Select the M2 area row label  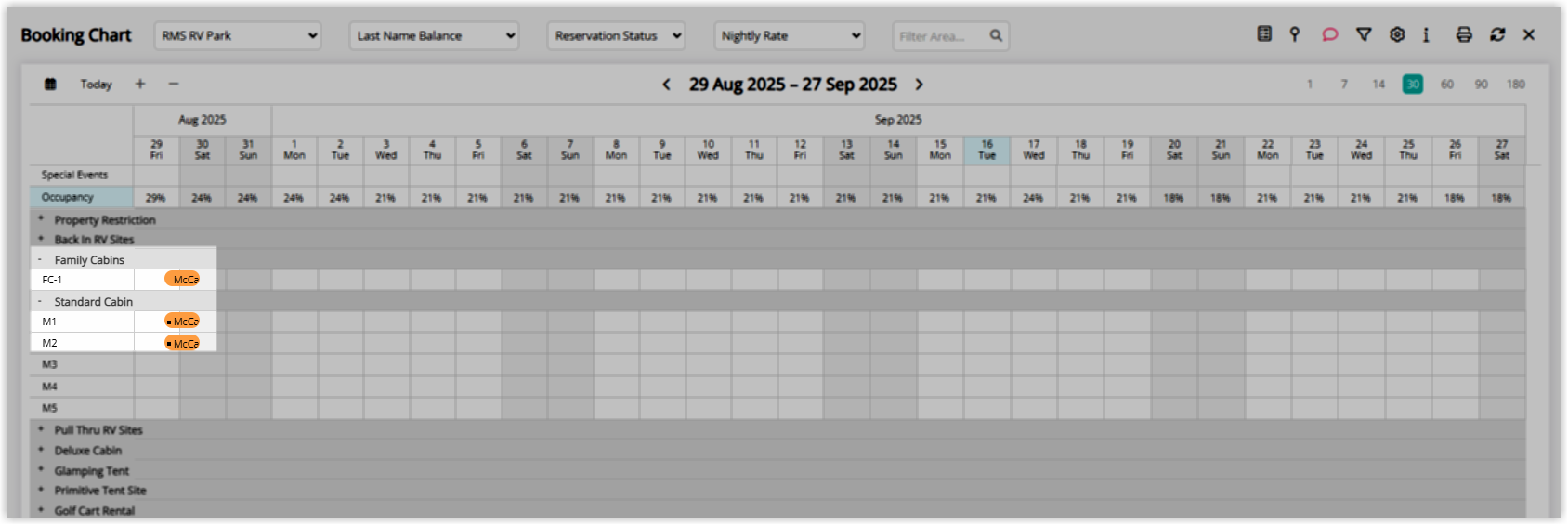point(83,343)
